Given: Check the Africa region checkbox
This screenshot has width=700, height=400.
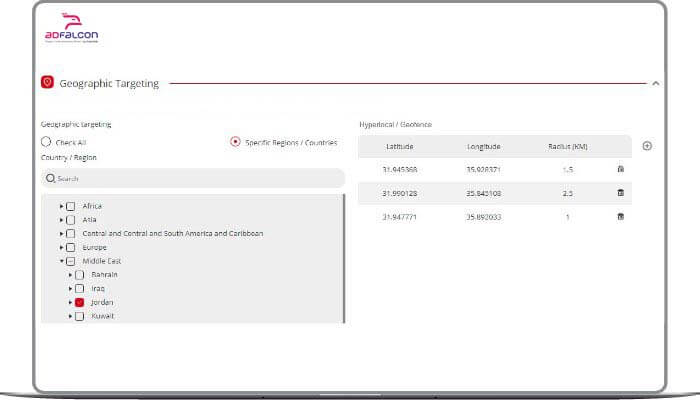Looking at the screenshot, I should click(70, 206).
